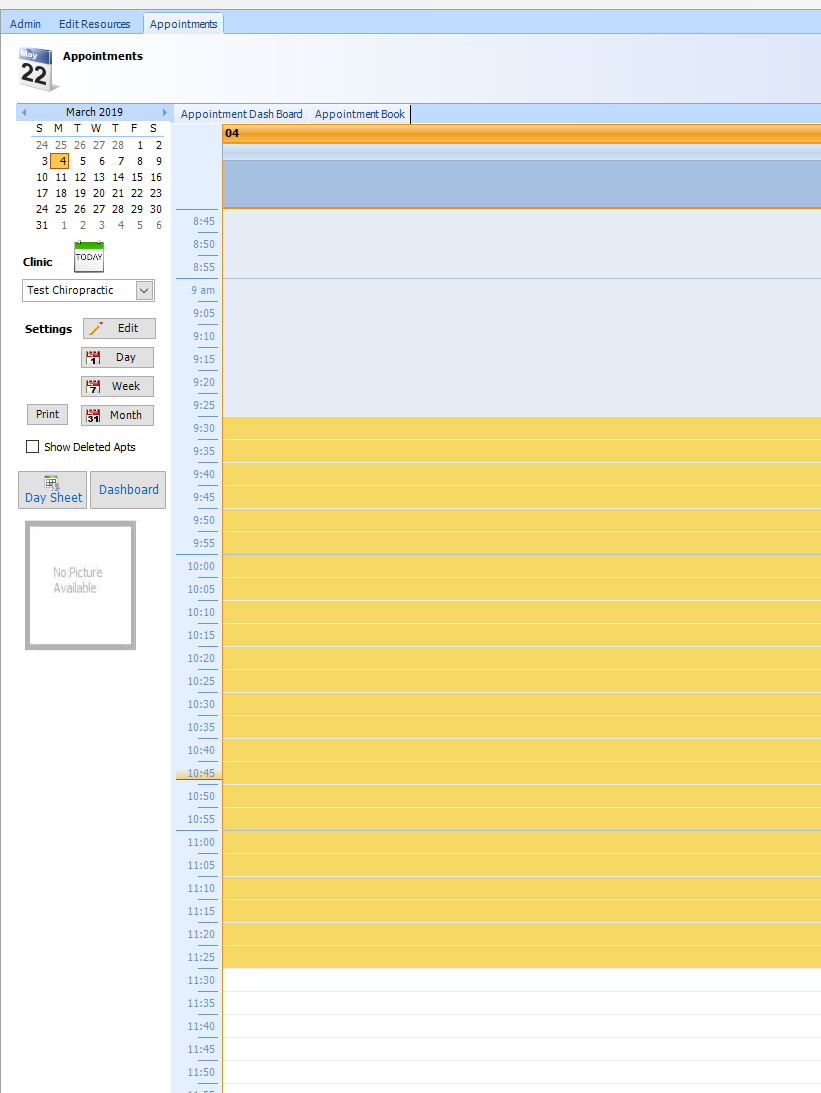Open the Dashboard button

(x=128, y=490)
